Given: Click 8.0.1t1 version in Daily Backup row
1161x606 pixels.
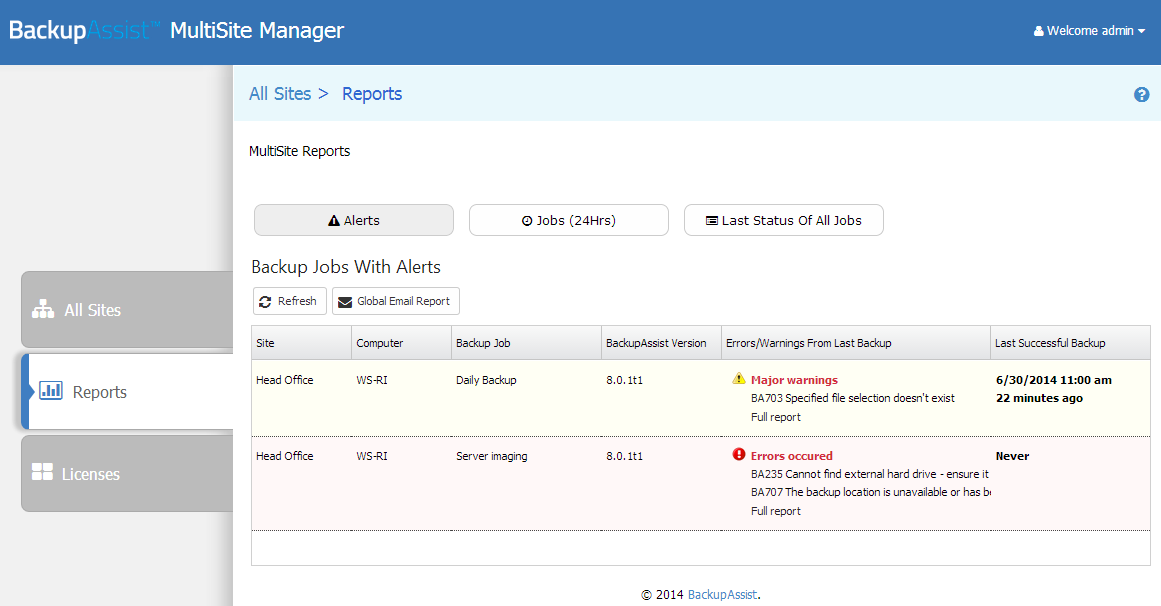Looking at the screenshot, I should point(624,380).
